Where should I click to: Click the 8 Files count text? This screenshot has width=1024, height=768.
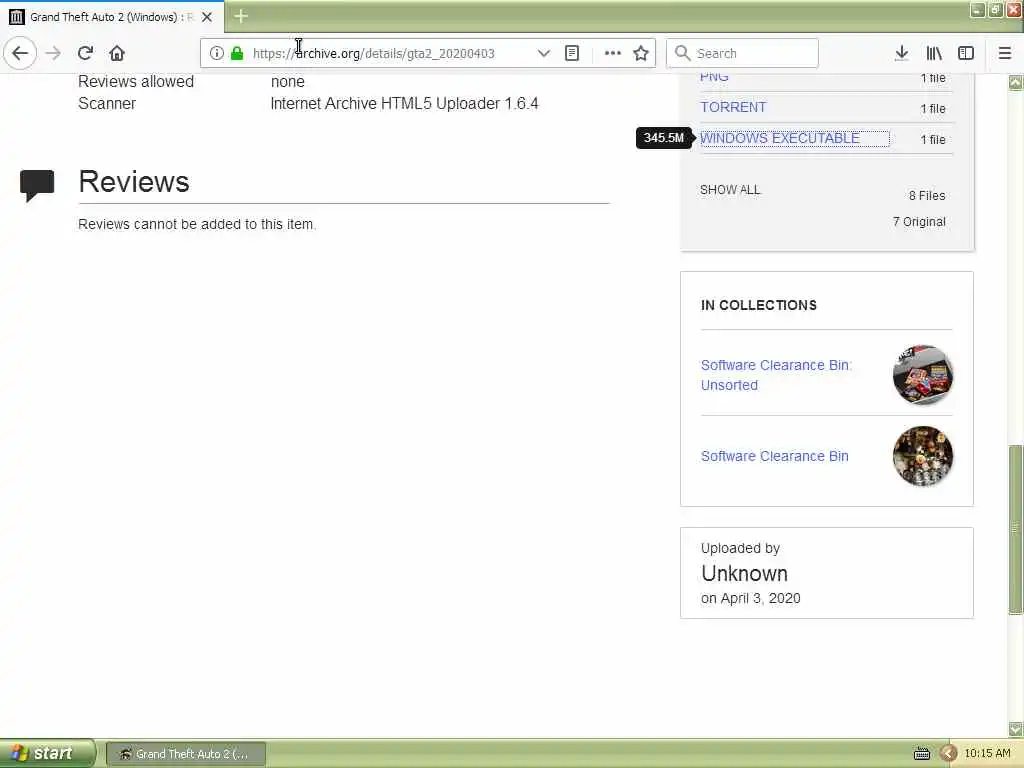pyautogui.click(x=927, y=195)
